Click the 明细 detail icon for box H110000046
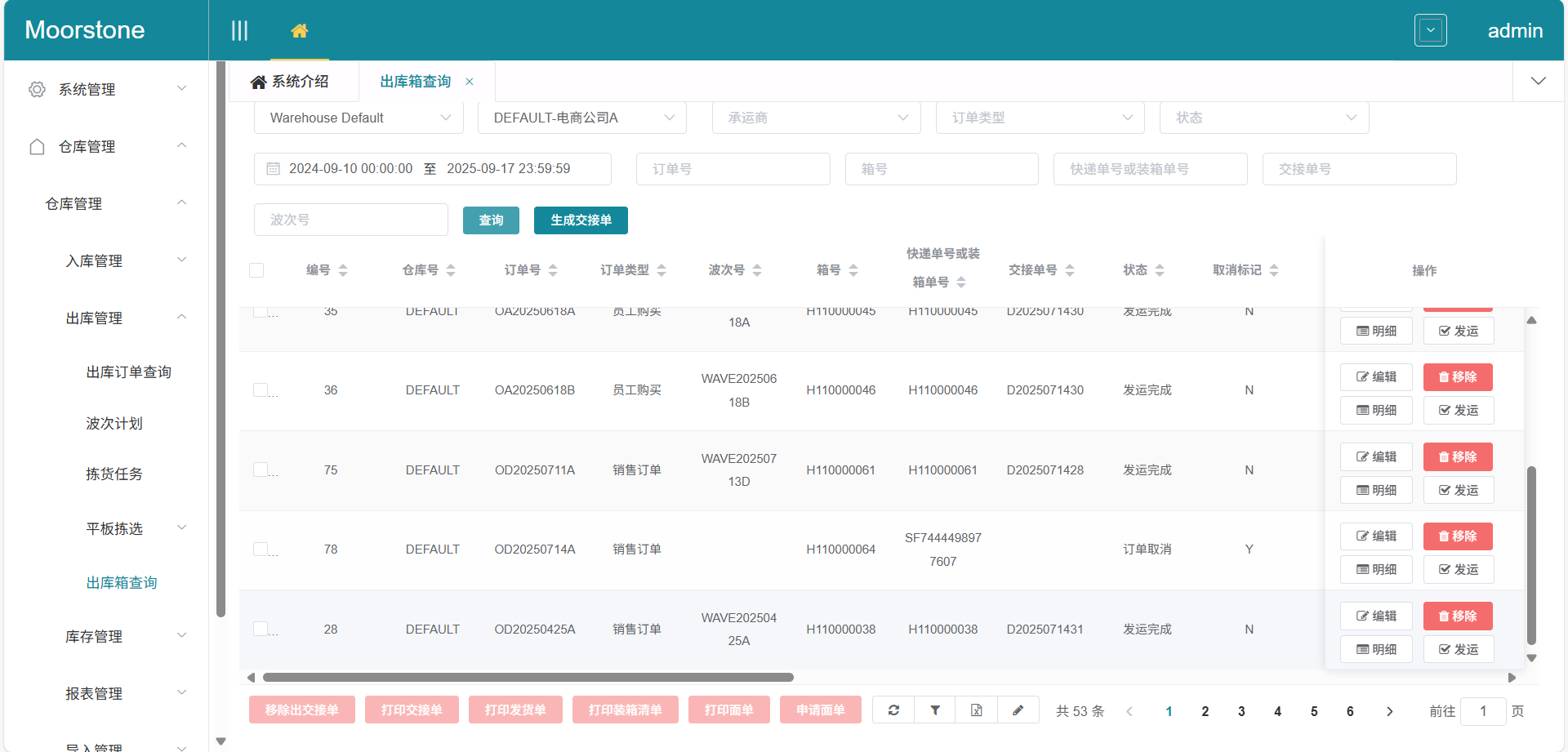 pos(1375,410)
